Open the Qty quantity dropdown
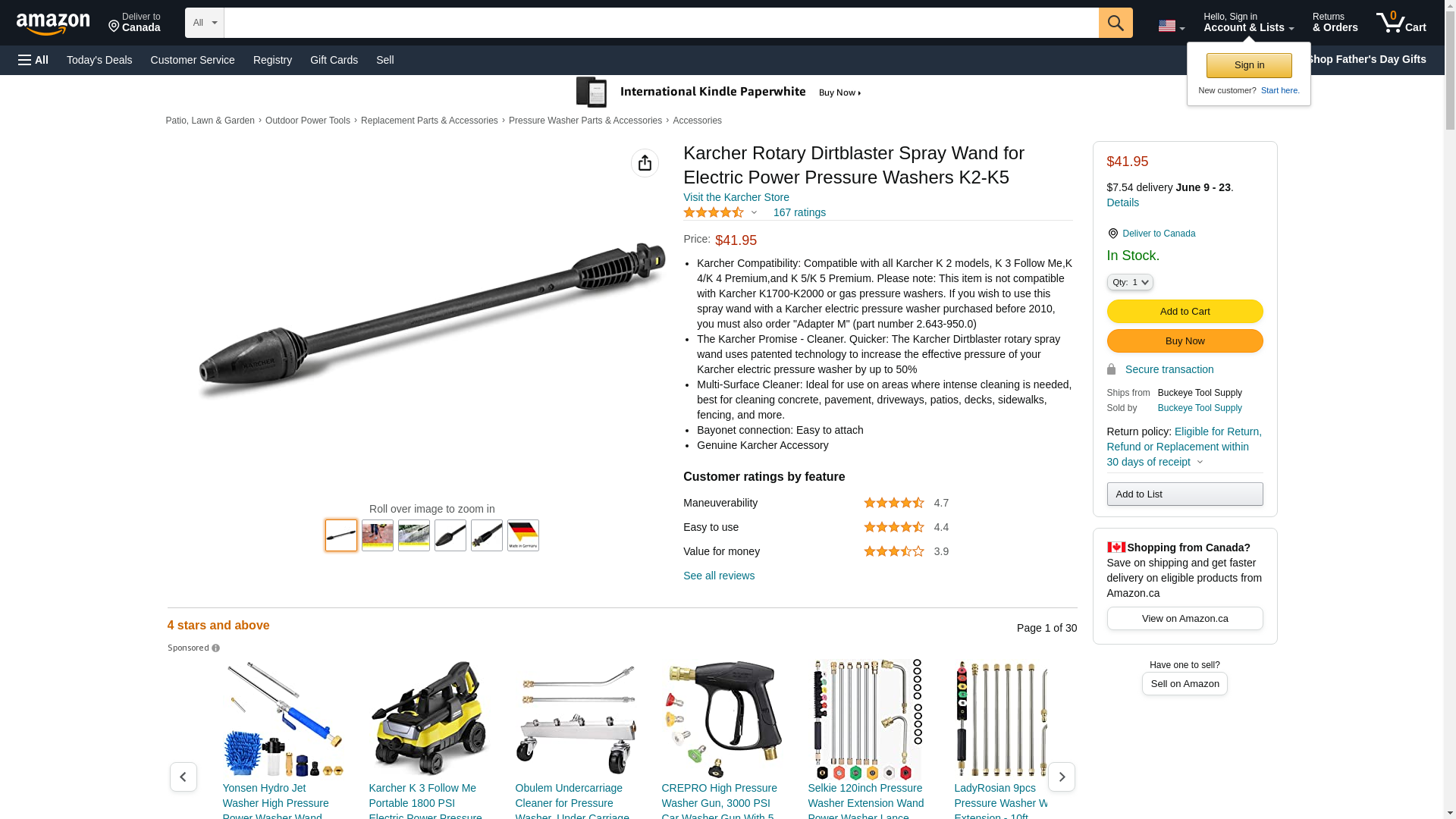1456x819 pixels. point(1129,282)
